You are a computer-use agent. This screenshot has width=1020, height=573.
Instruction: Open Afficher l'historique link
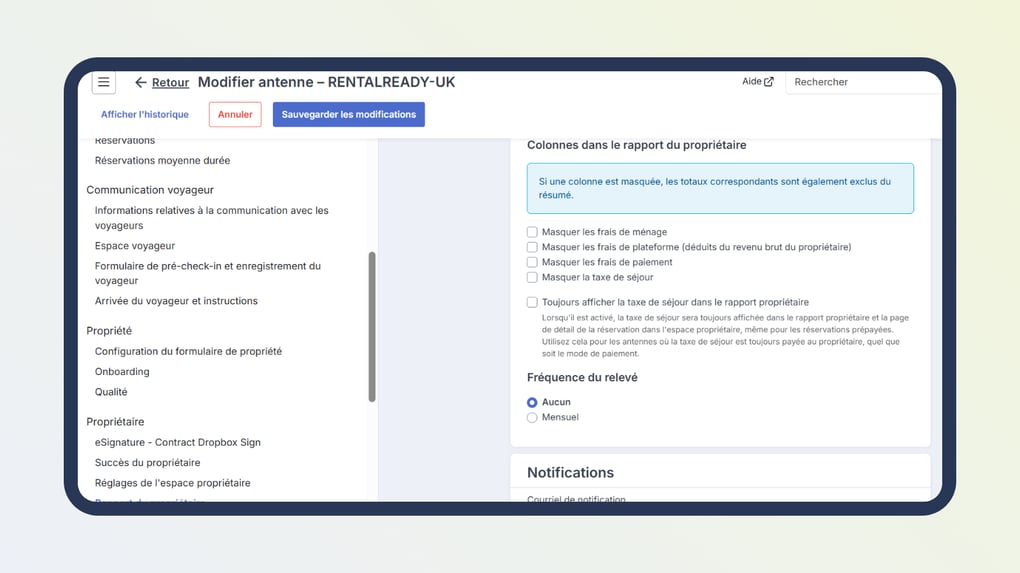tap(144, 114)
